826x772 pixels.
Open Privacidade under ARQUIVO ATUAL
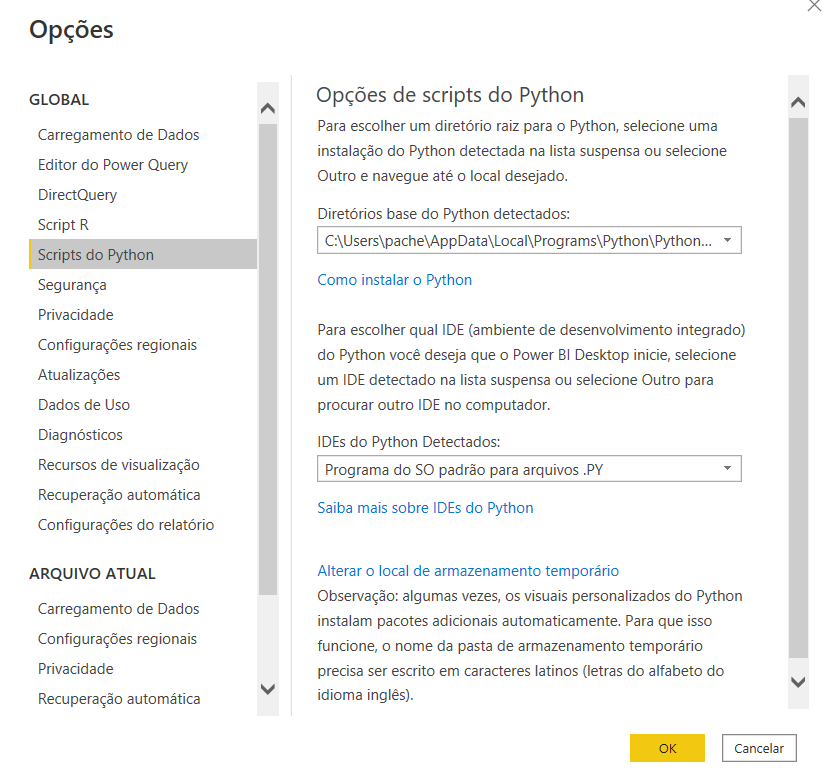[75, 669]
